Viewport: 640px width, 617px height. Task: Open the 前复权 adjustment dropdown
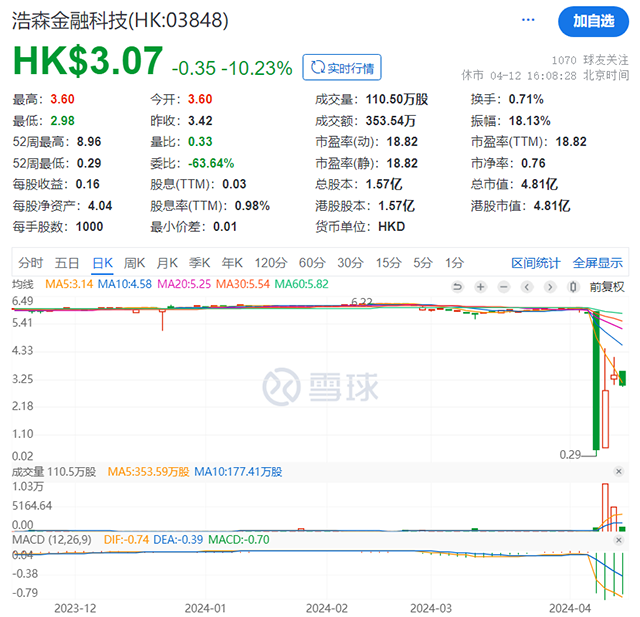[607, 287]
